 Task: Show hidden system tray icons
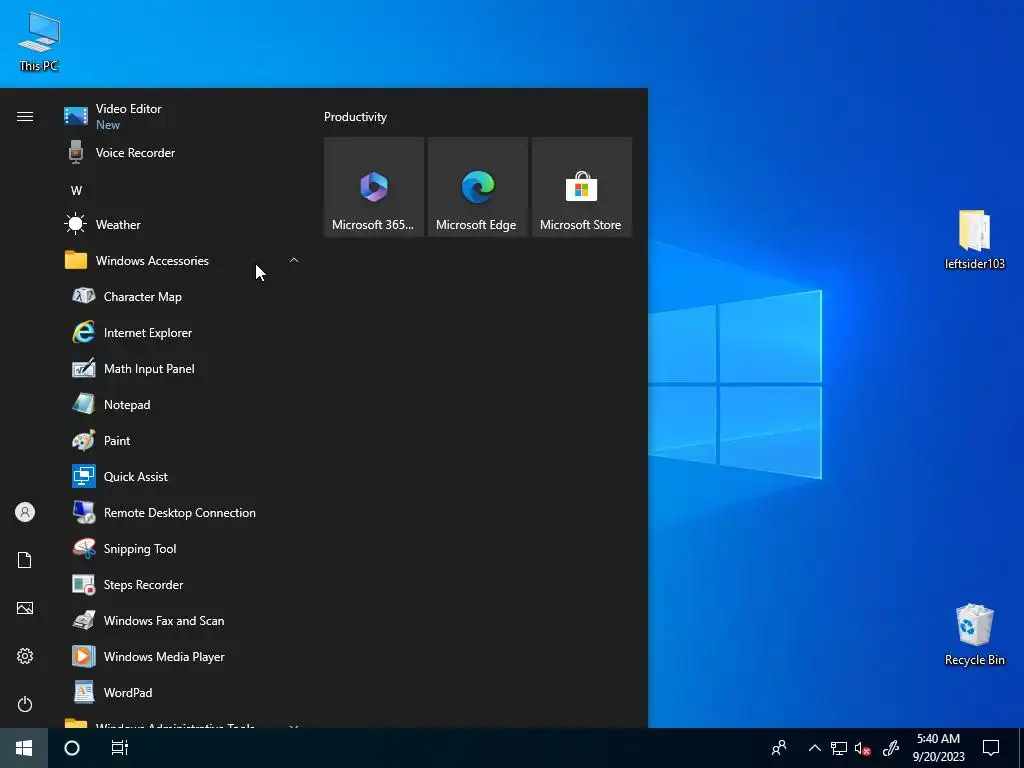814,748
